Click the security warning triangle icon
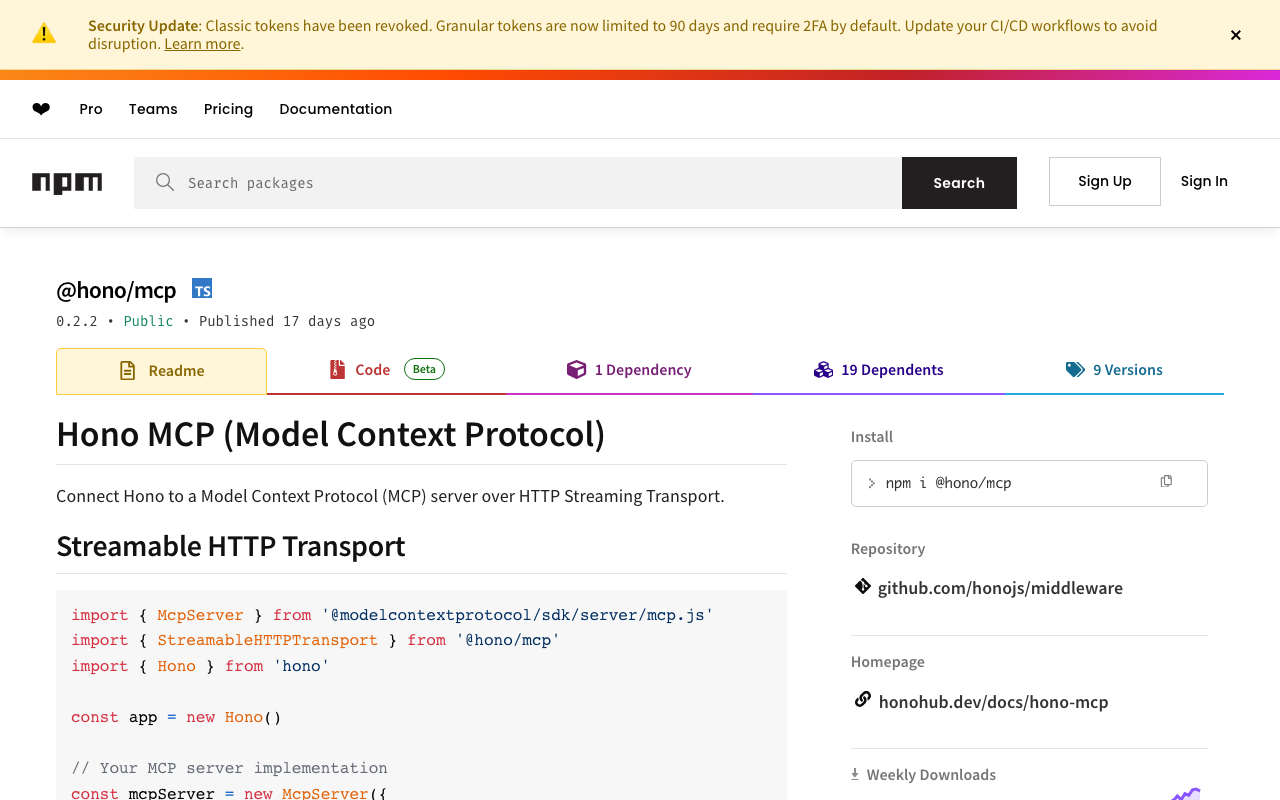Viewport: 1280px width, 800px height. click(44, 34)
